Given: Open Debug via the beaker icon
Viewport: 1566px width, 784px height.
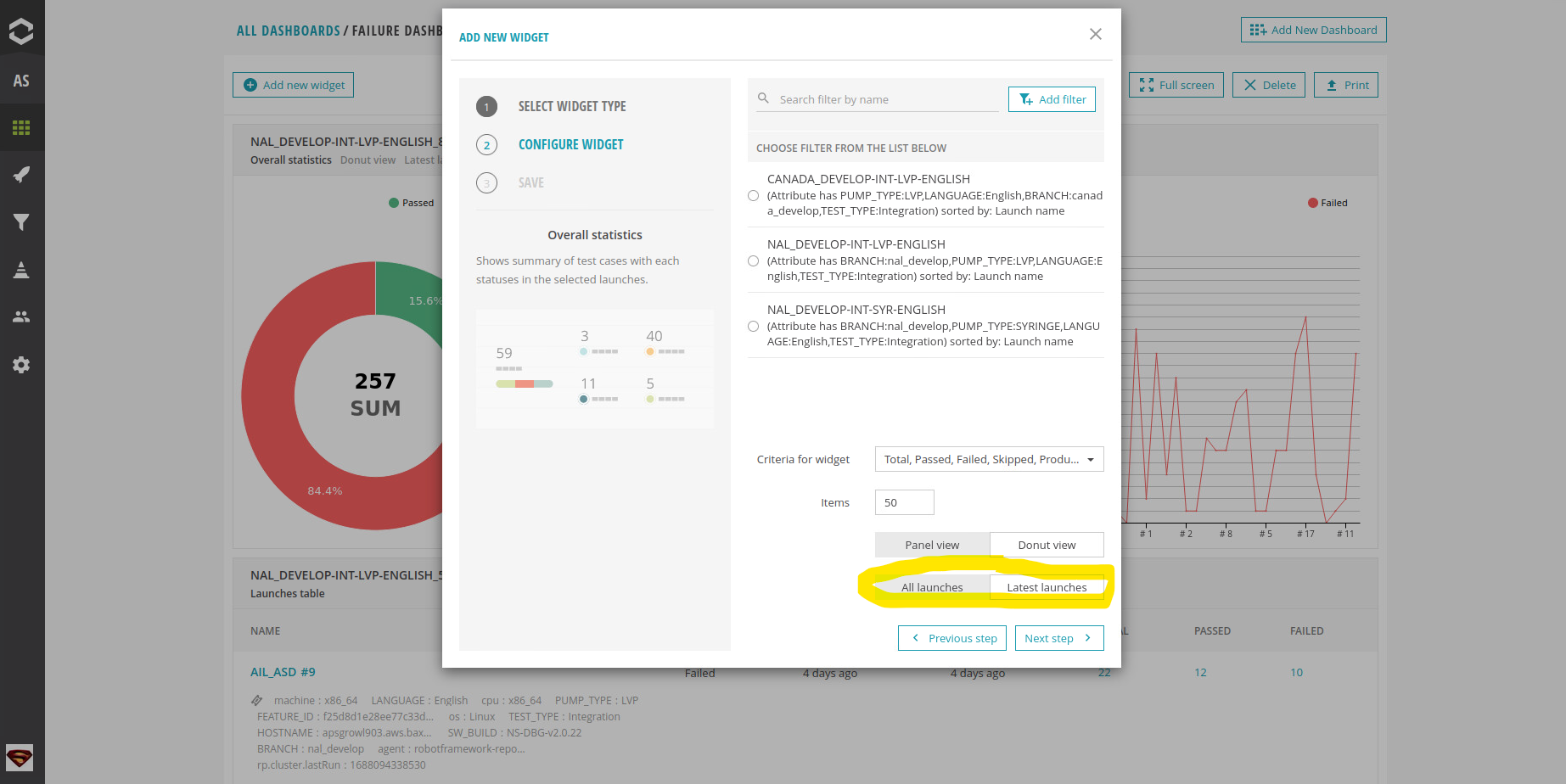Looking at the screenshot, I should 21,270.
